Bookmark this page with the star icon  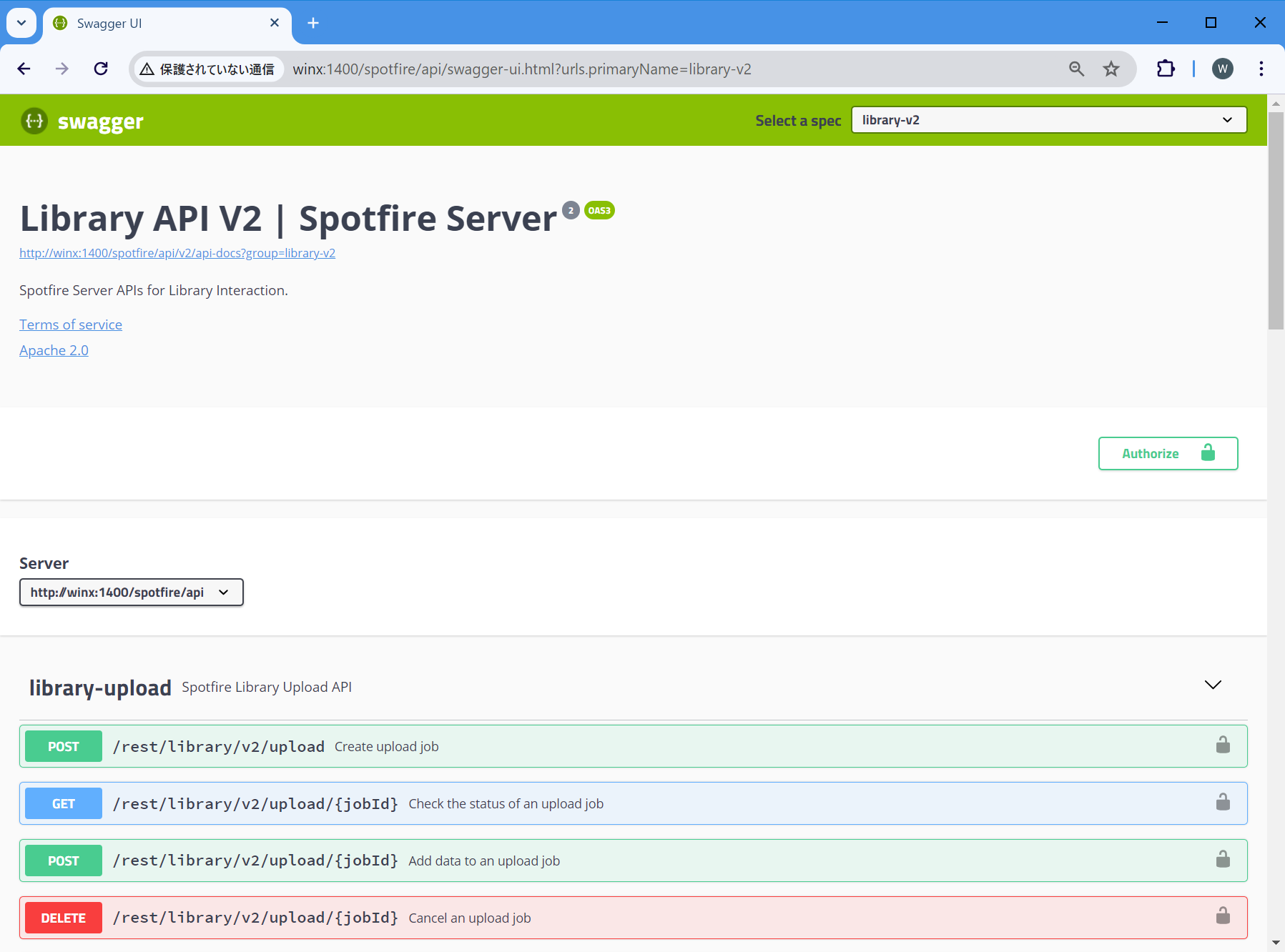[1111, 69]
